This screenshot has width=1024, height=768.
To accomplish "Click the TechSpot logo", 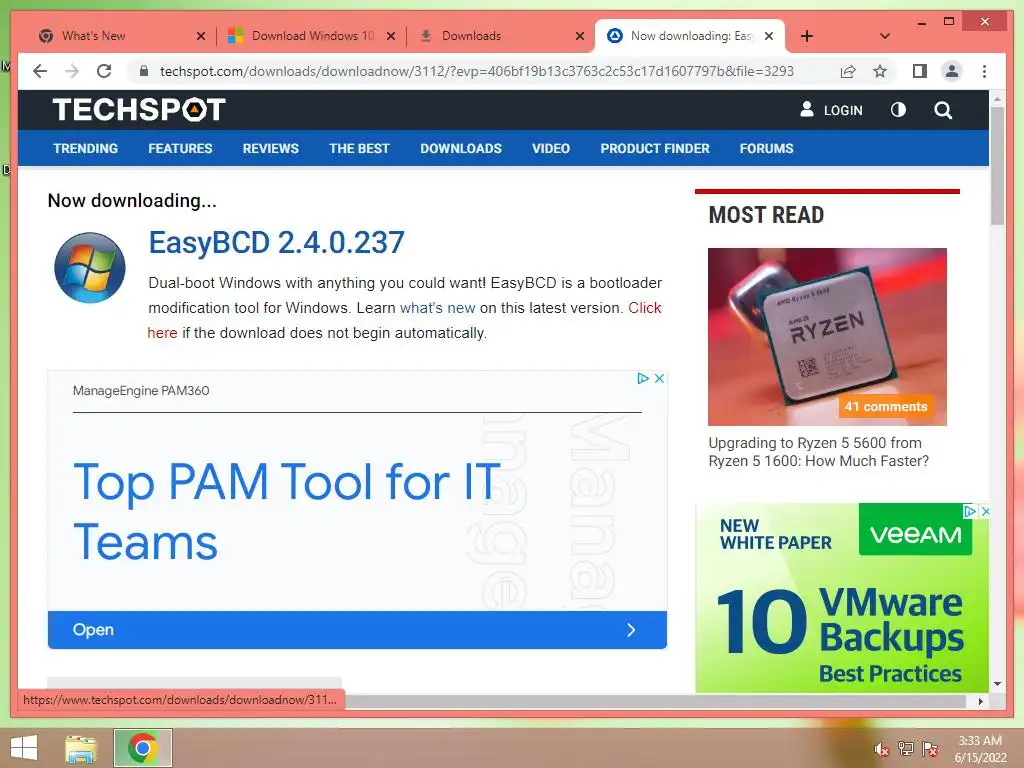I will 139,110.
